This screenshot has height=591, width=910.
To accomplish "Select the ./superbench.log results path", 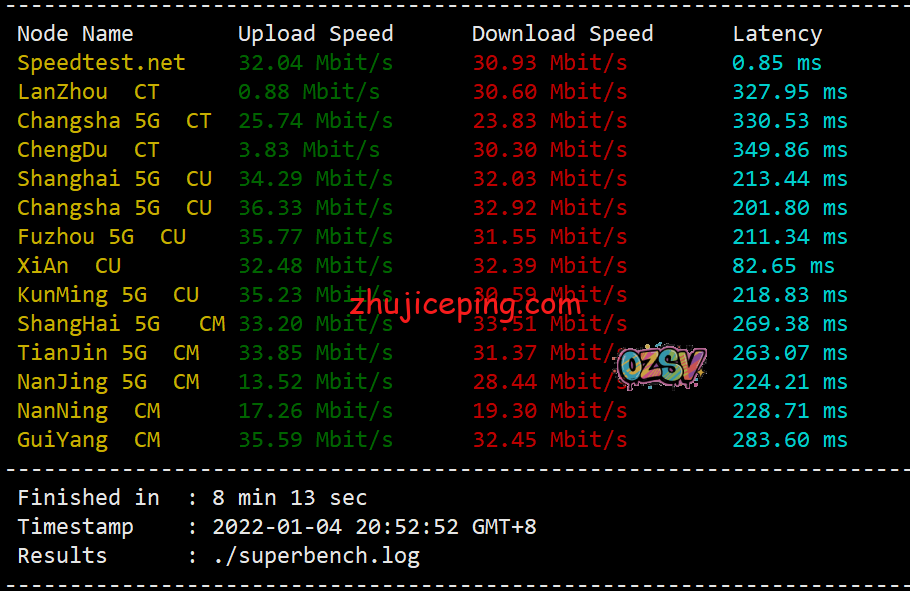I will 316,556.
